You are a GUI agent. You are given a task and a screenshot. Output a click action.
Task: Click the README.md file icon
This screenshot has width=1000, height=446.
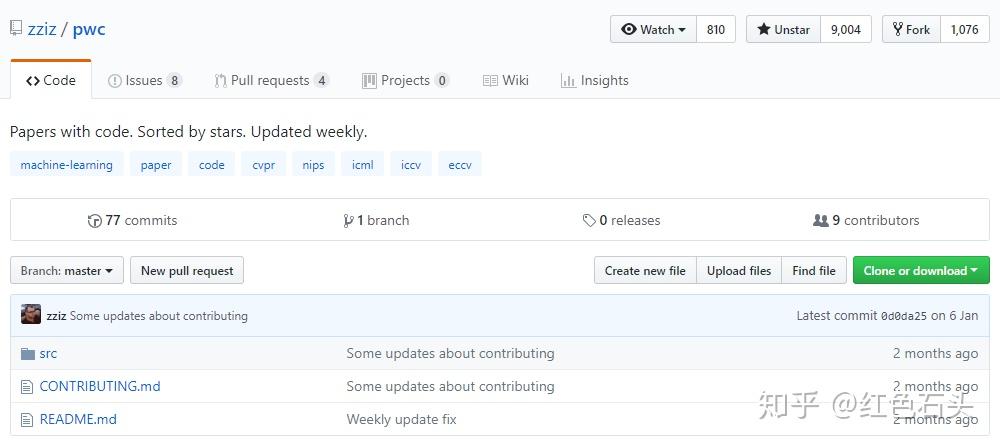coord(26,420)
